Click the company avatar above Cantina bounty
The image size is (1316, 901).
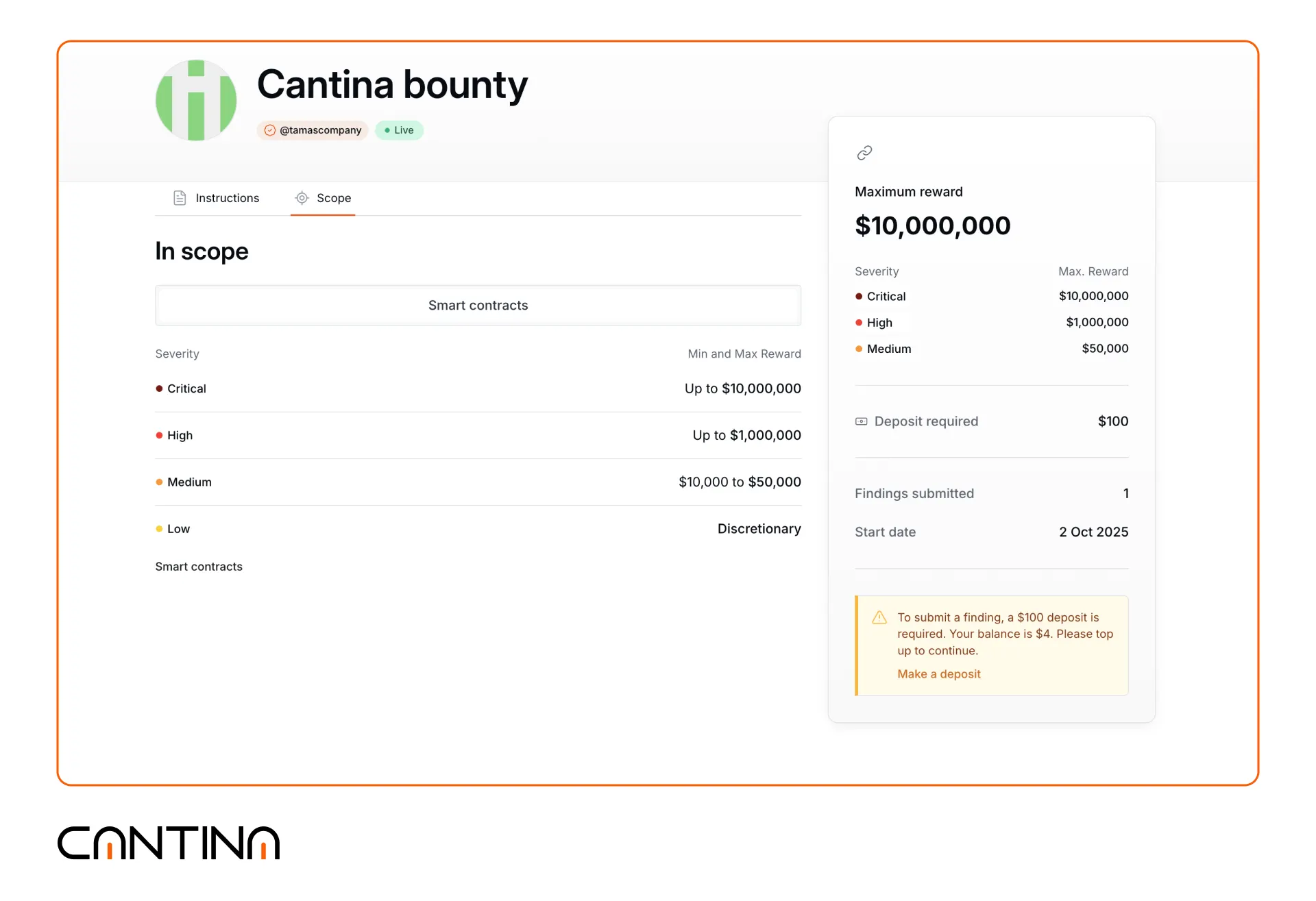point(196,100)
